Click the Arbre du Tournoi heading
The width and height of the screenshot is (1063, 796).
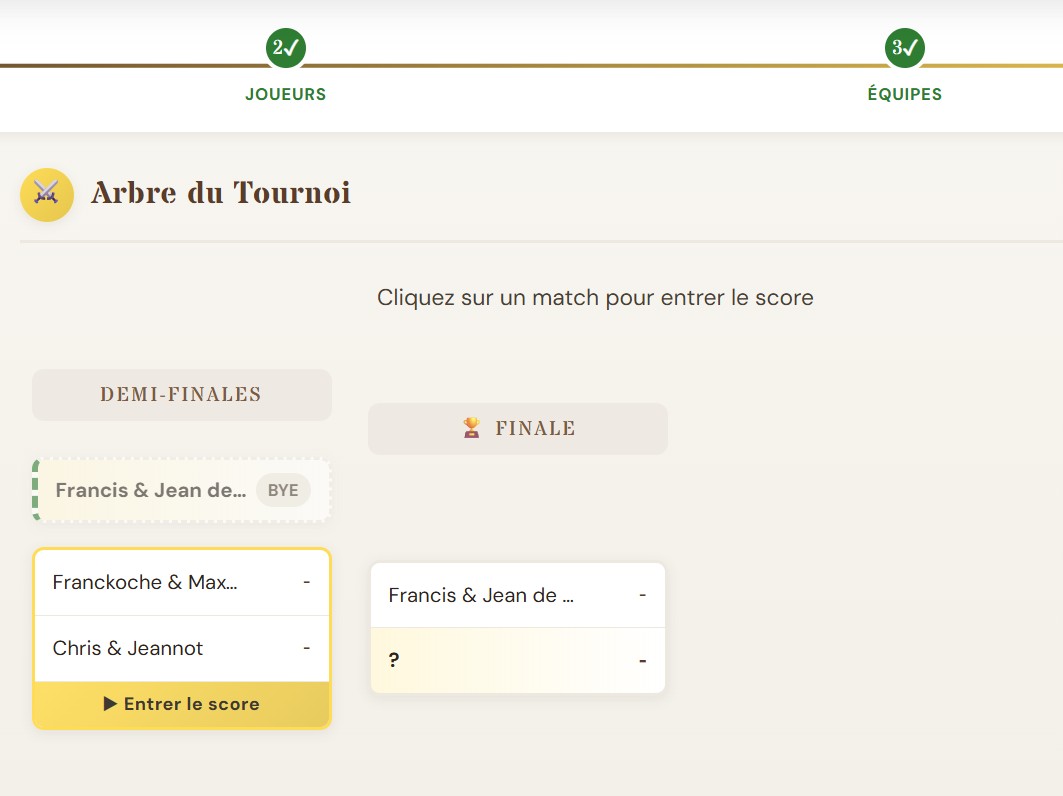point(221,193)
